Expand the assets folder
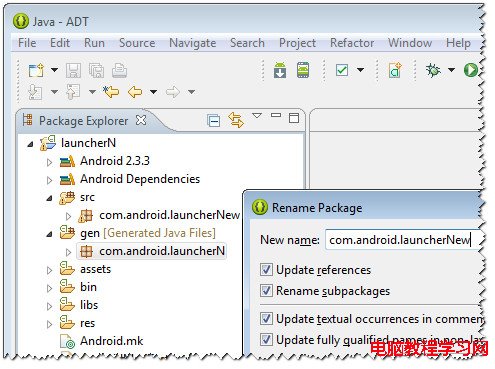 click(49, 270)
